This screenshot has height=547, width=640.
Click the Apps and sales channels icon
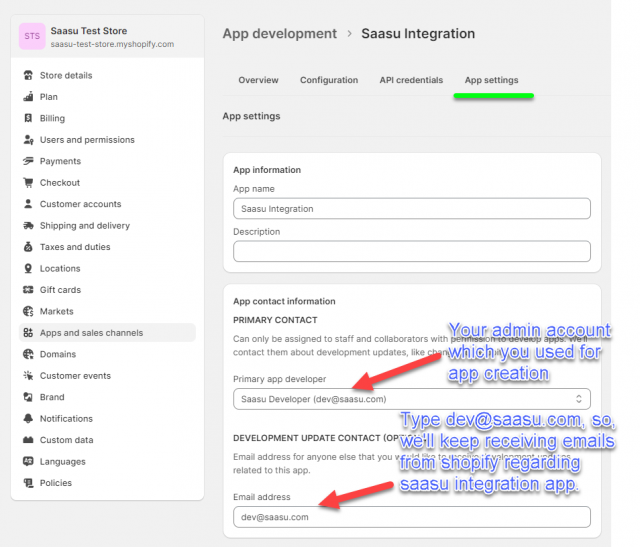pos(28,333)
